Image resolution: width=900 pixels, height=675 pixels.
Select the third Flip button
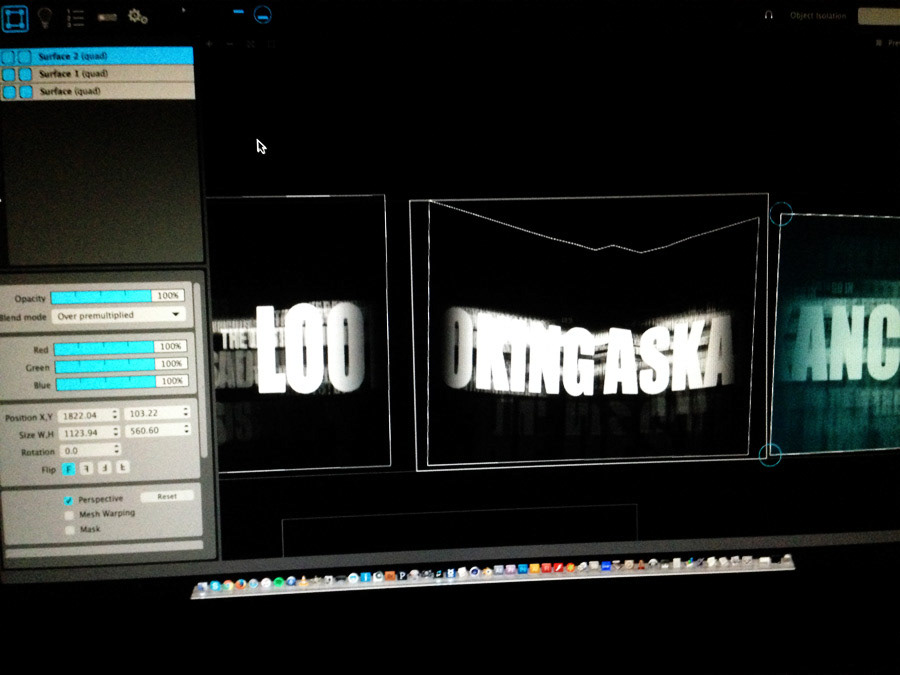tap(104, 468)
